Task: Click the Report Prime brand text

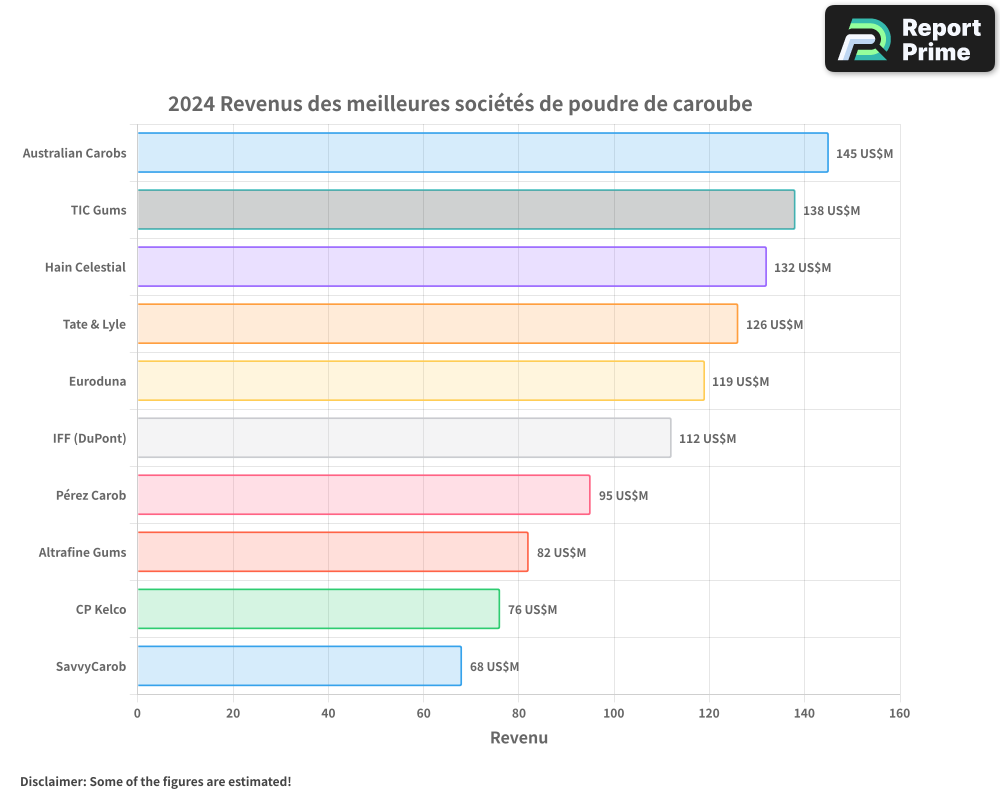Action: click(x=941, y=39)
